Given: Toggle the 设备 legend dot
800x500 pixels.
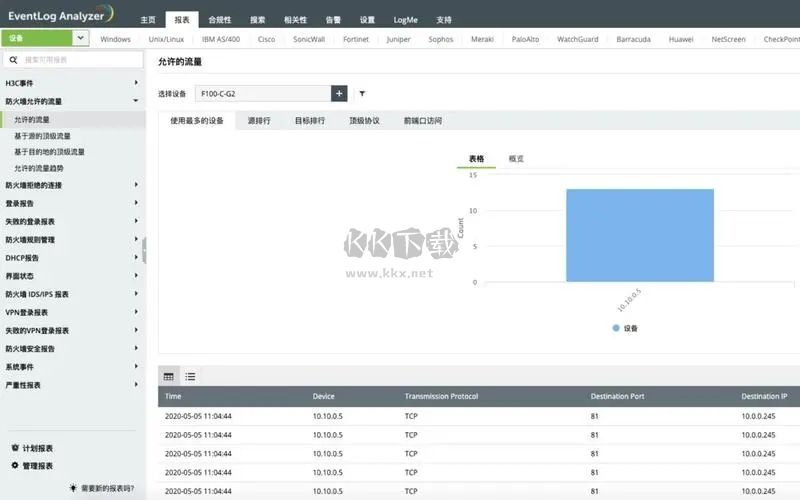Looking at the screenshot, I should pyautogui.click(x=616, y=328).
